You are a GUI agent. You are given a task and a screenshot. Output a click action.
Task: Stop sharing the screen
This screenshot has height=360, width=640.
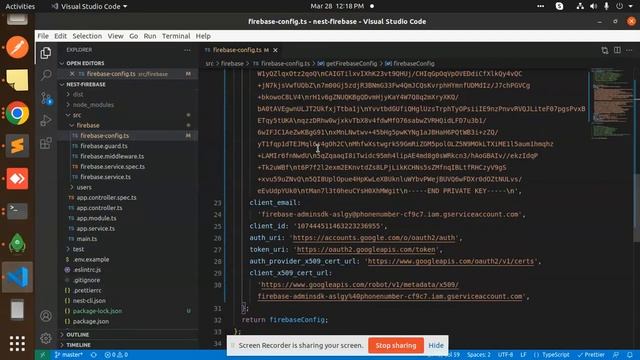396,345
